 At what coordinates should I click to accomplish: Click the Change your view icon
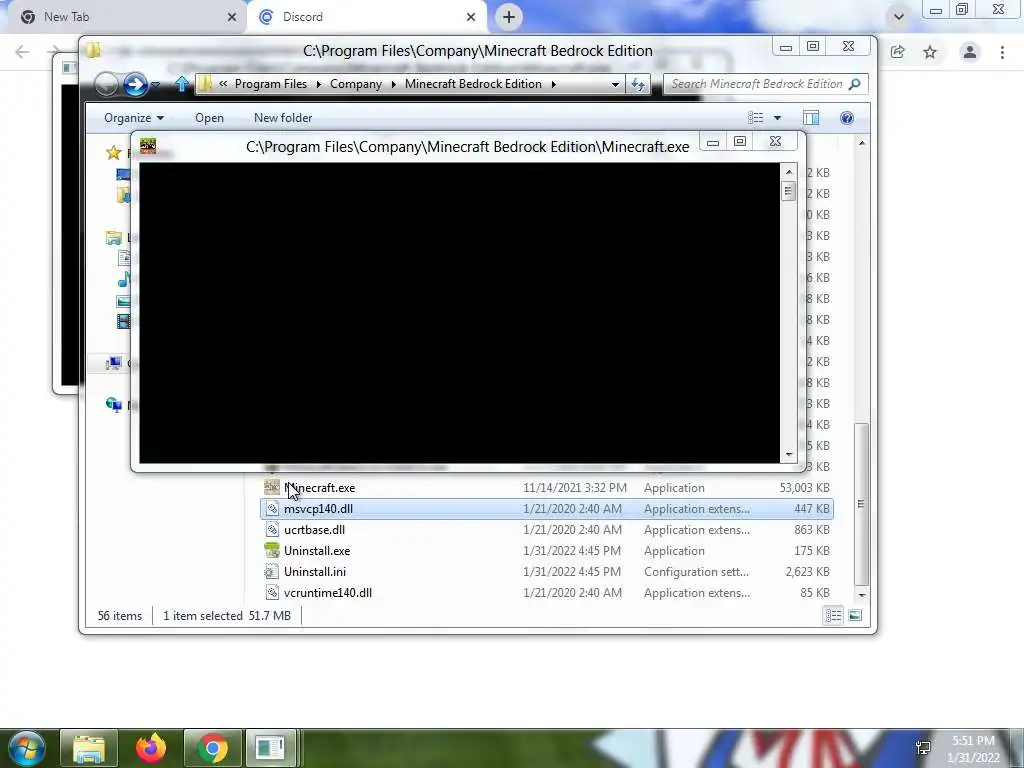point(756,118)
